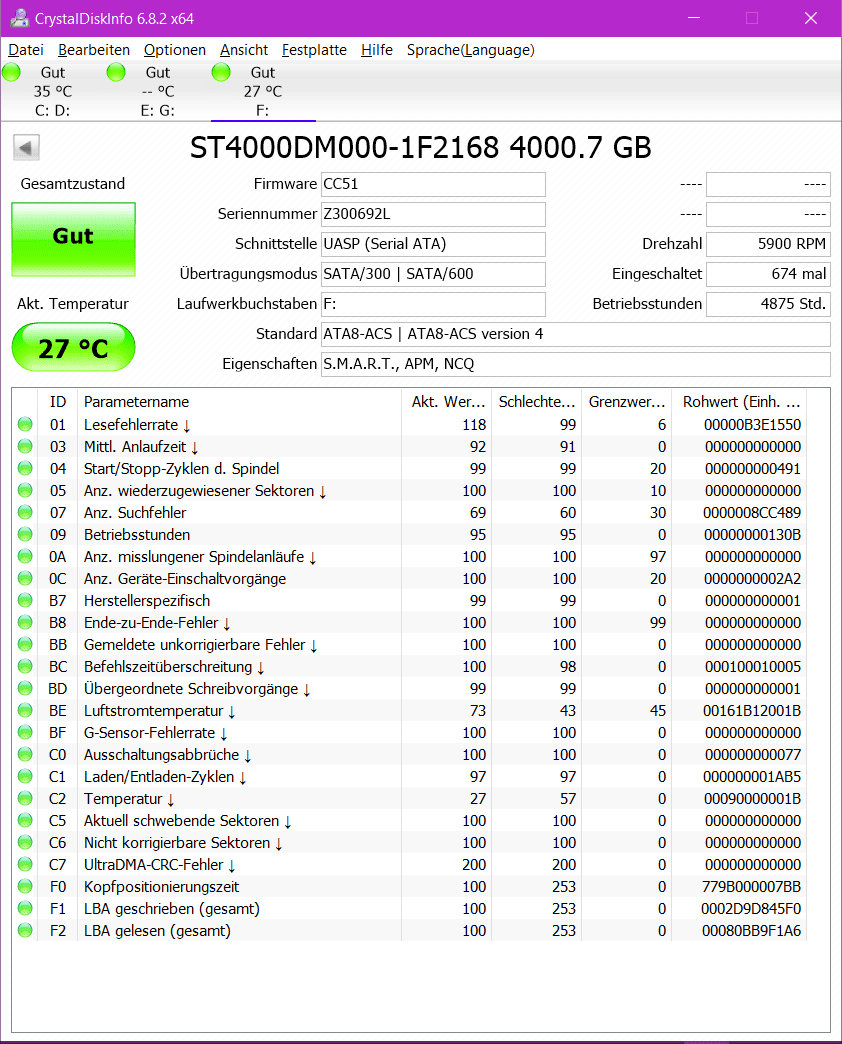The width and height of the screenshot is (842, 1044).
Task: Select the Anz. Geräte-Einschaltvorgänge row
Action: tap(409, 578)
